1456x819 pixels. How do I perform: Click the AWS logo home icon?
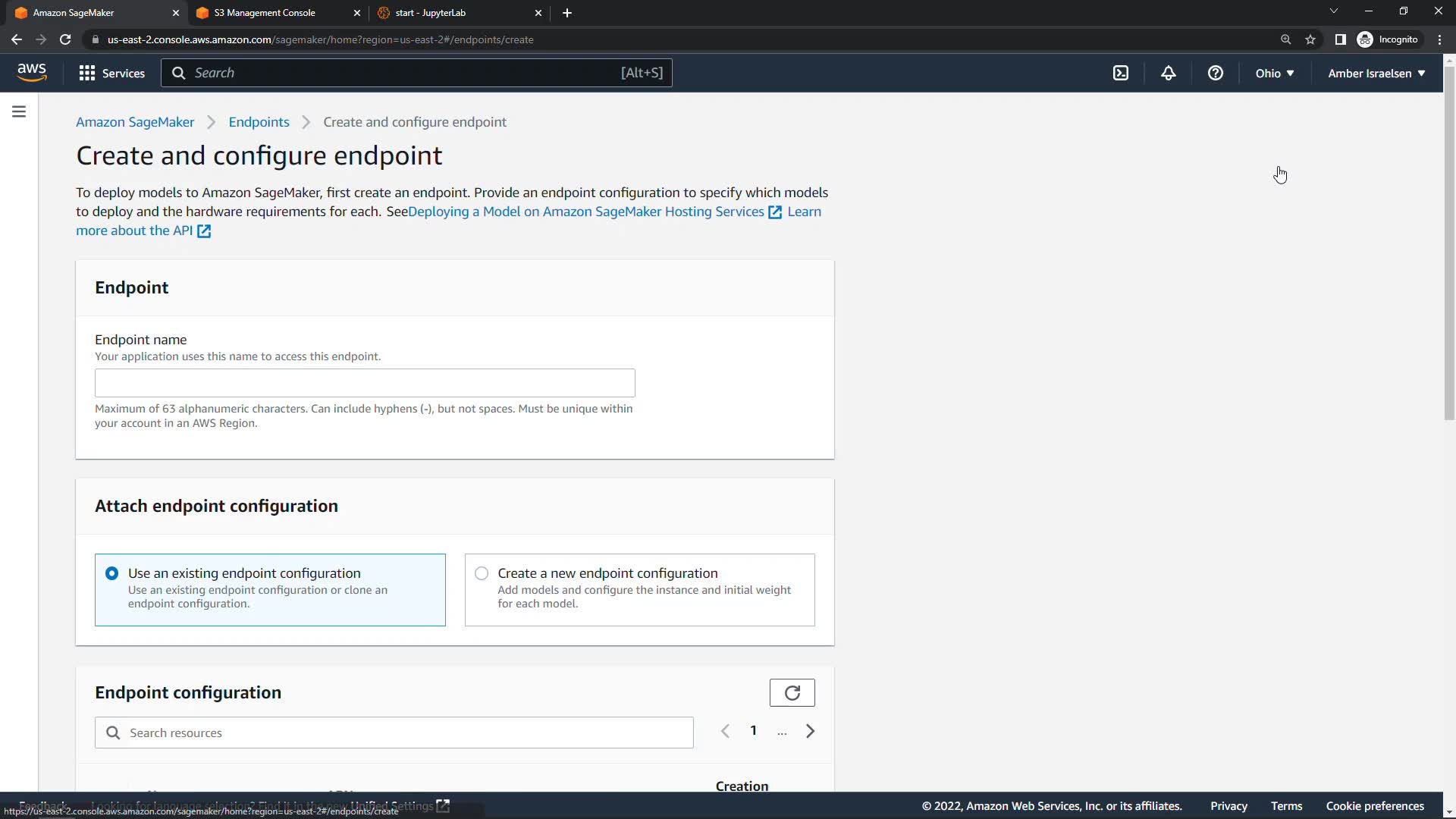(32, 72)
